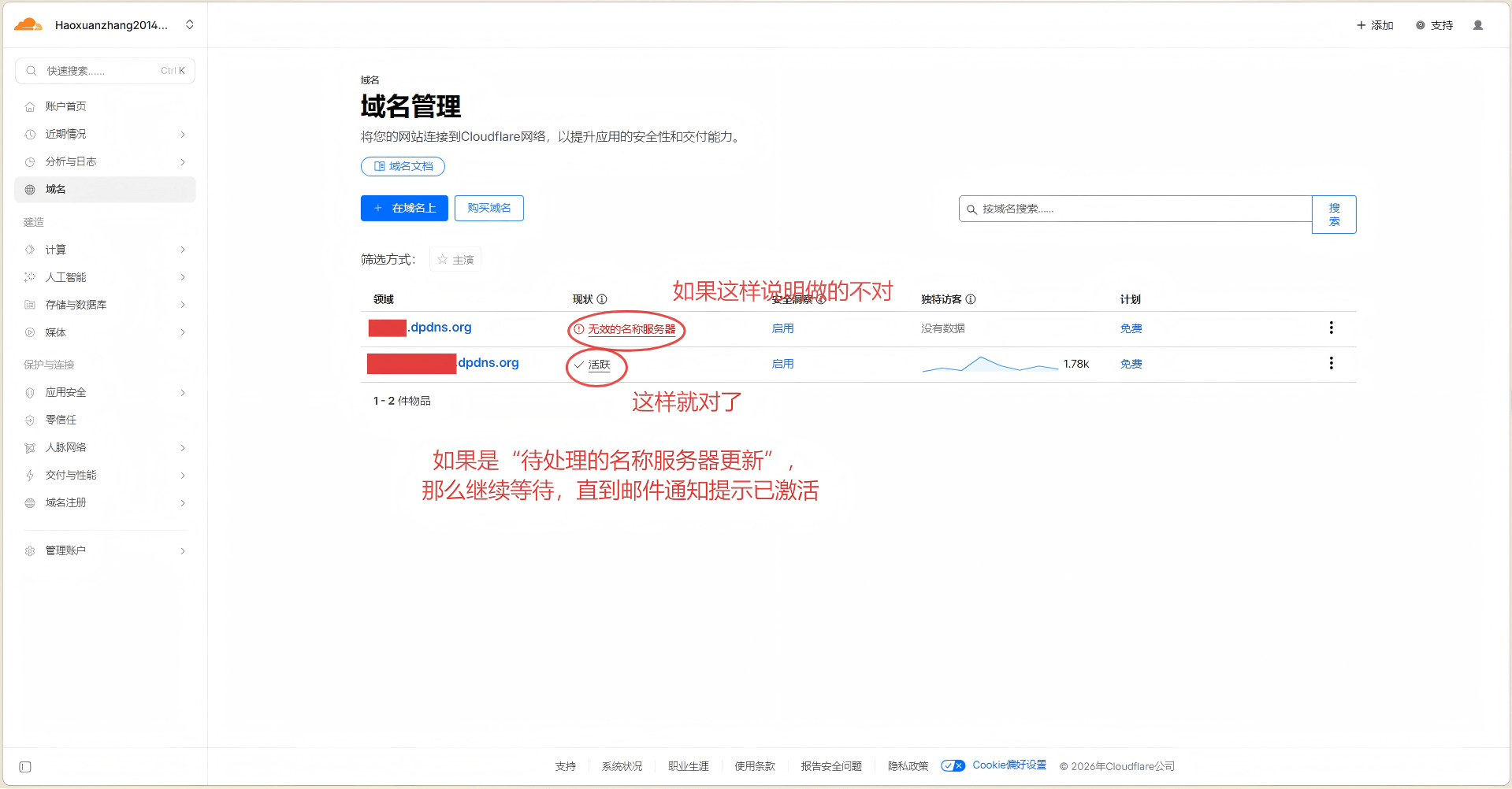Collapse the sidebar using bottom toggle

click(x=25, y=766)
